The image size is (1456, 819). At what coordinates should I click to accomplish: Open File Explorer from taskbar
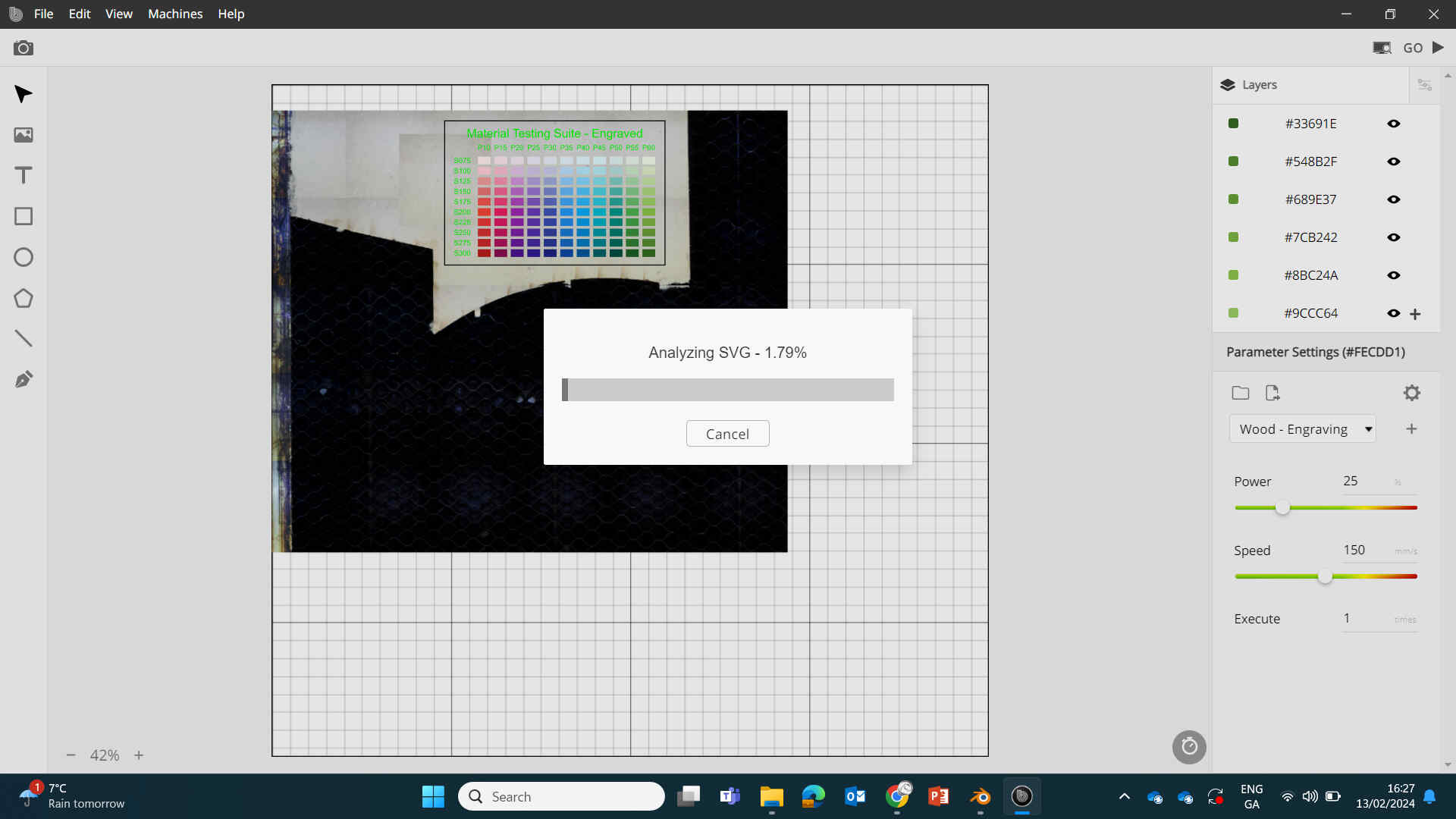[x=771, y=796]
